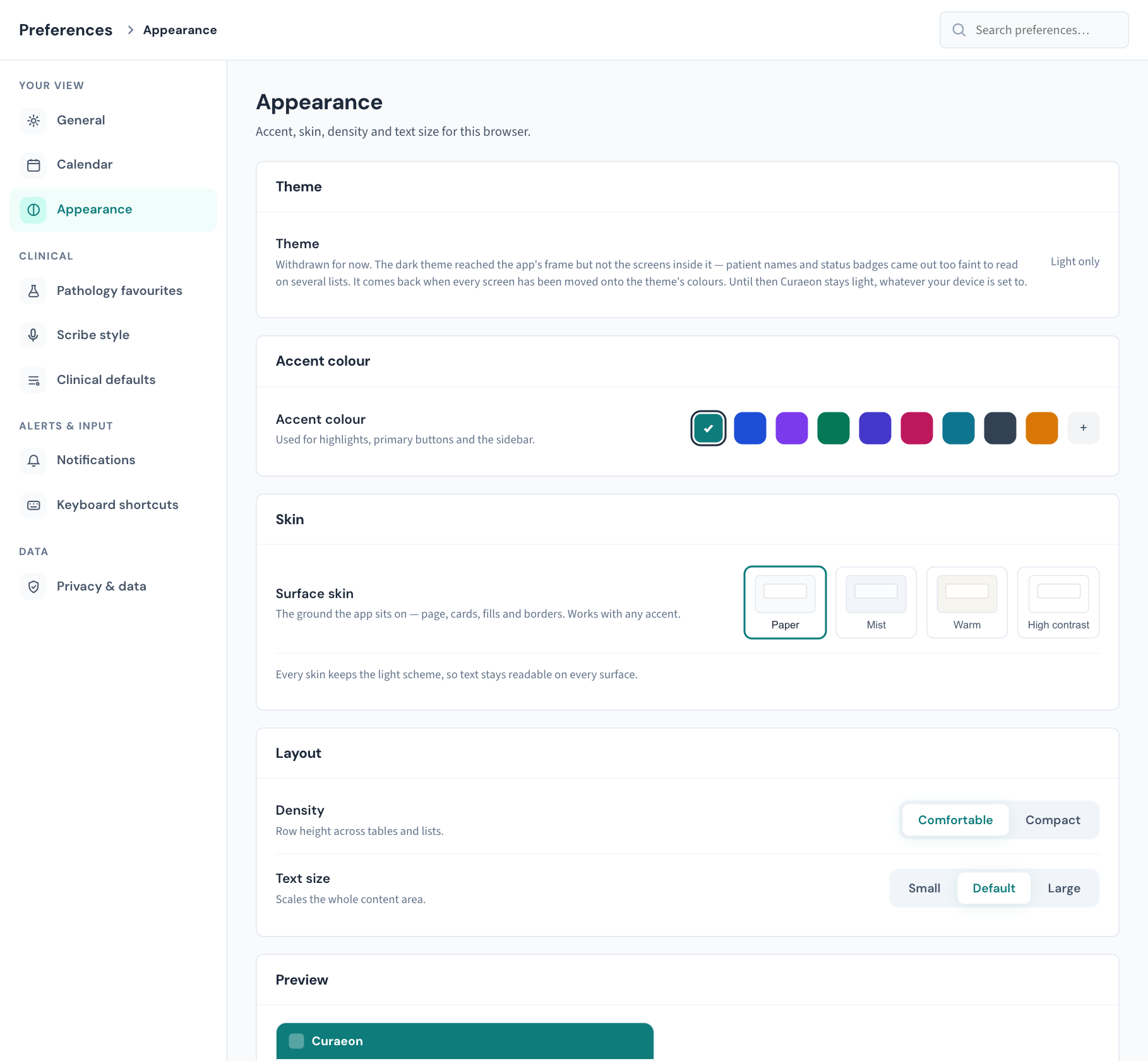Open Pathology favourites settings
Screen dimensions: 1148x1061
click(113, 291)
